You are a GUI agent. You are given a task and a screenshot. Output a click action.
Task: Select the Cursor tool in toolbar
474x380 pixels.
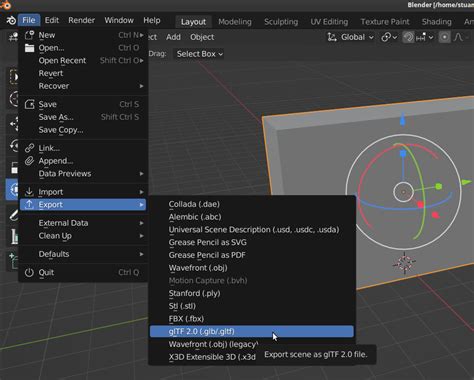13,99
